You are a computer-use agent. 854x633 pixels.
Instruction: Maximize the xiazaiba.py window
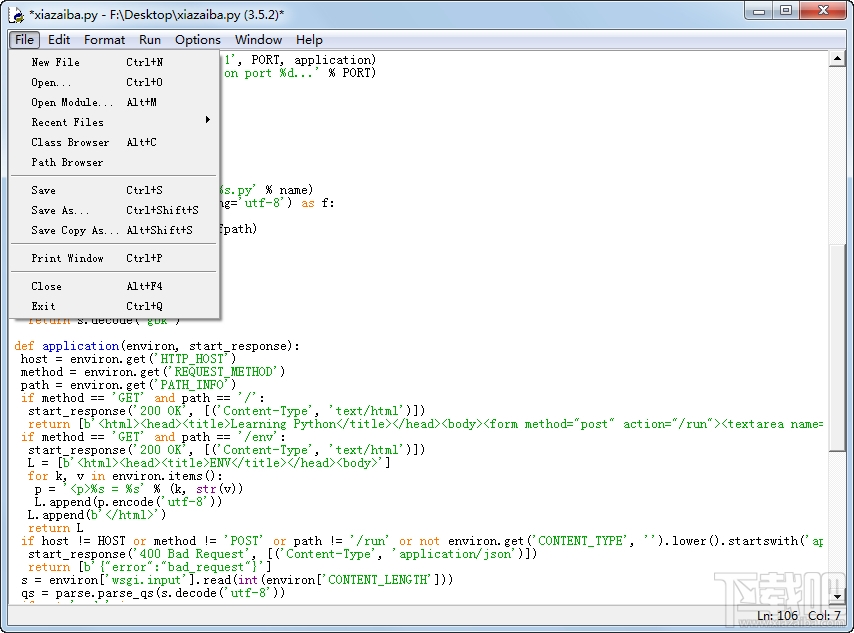[x=786, y=11]
